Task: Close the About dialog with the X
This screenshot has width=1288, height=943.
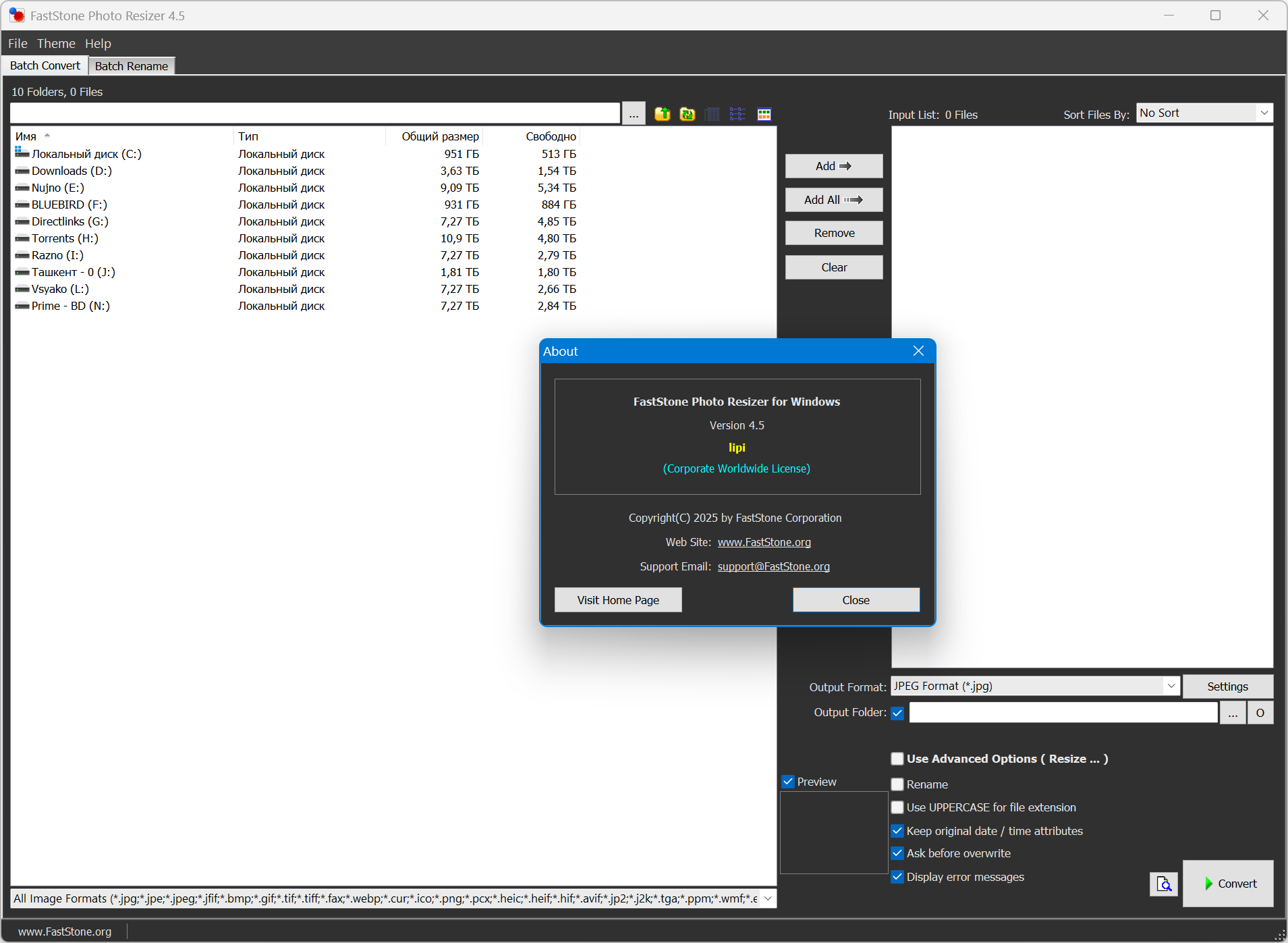Action: click(x=918, y=351)
